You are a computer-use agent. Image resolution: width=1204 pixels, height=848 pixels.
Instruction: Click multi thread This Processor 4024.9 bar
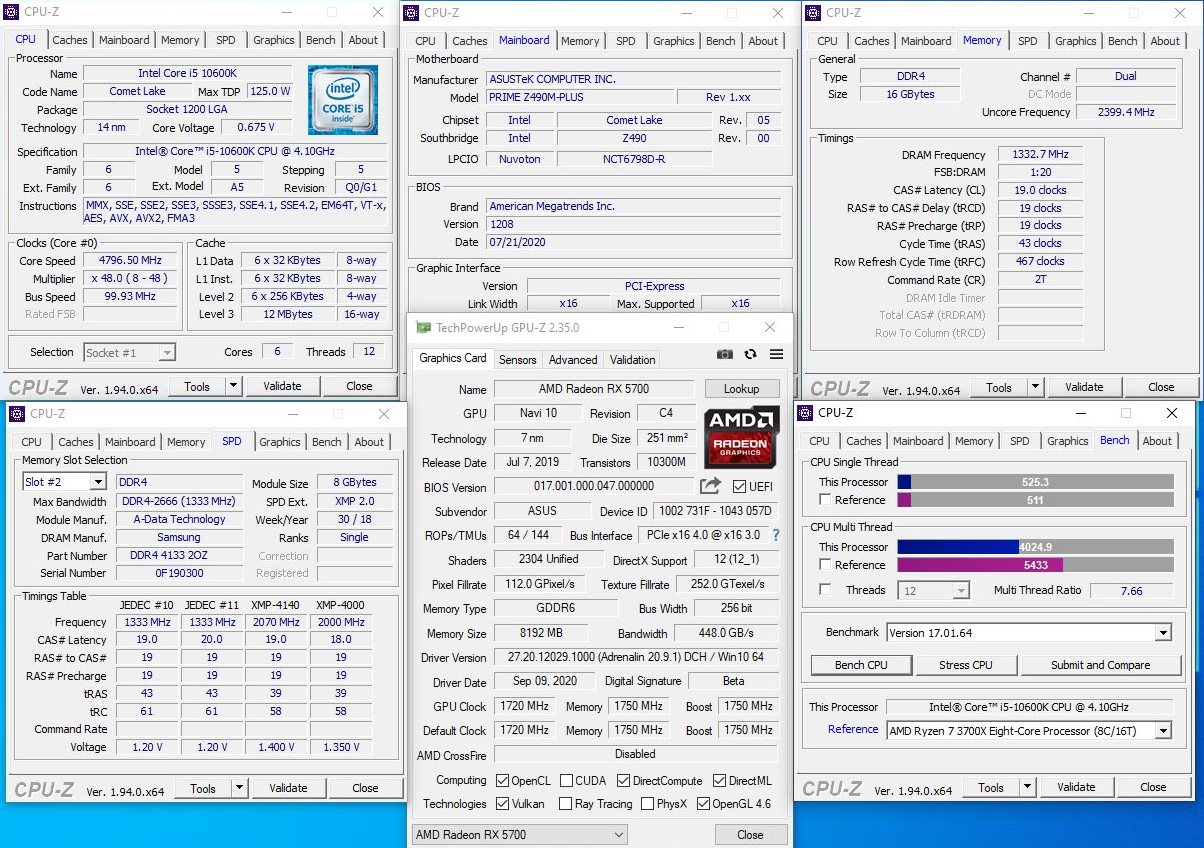(1035, 547)
